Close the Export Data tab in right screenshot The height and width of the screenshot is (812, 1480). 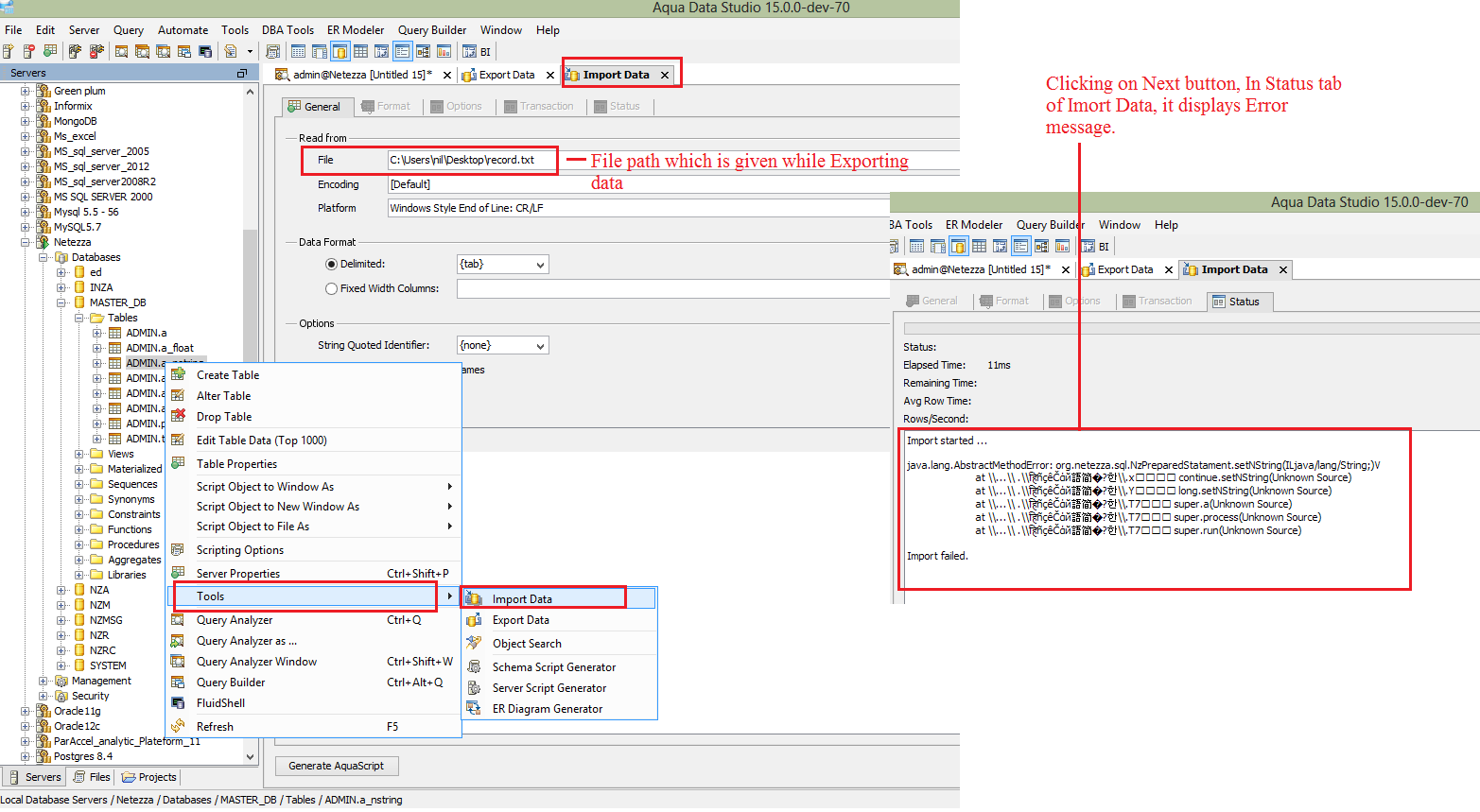1169,269
